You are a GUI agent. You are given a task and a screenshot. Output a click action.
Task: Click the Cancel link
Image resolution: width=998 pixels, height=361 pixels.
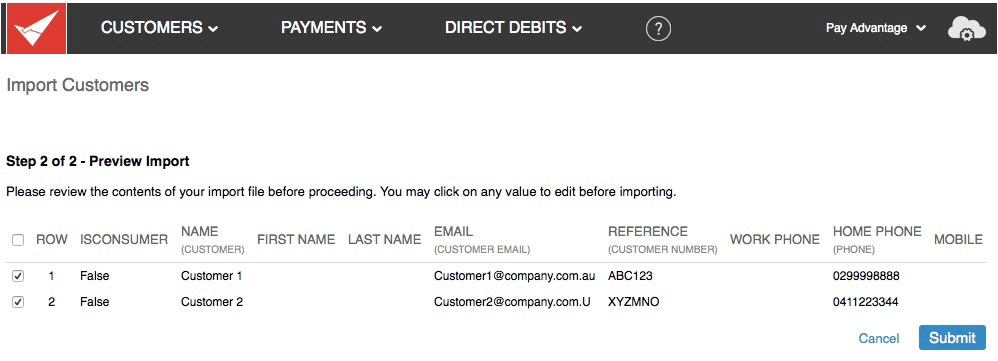(879, 339)
